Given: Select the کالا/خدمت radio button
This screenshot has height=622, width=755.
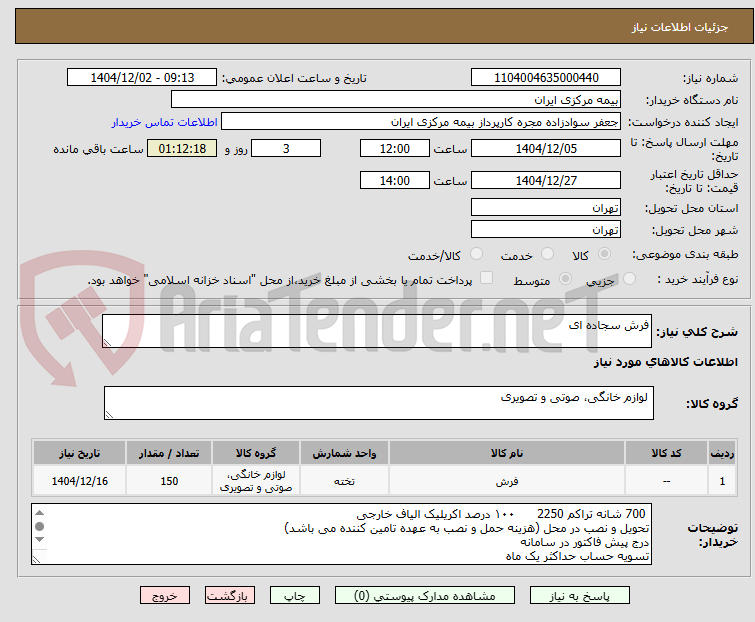Looking at the screenshot, I should (476, 254).
